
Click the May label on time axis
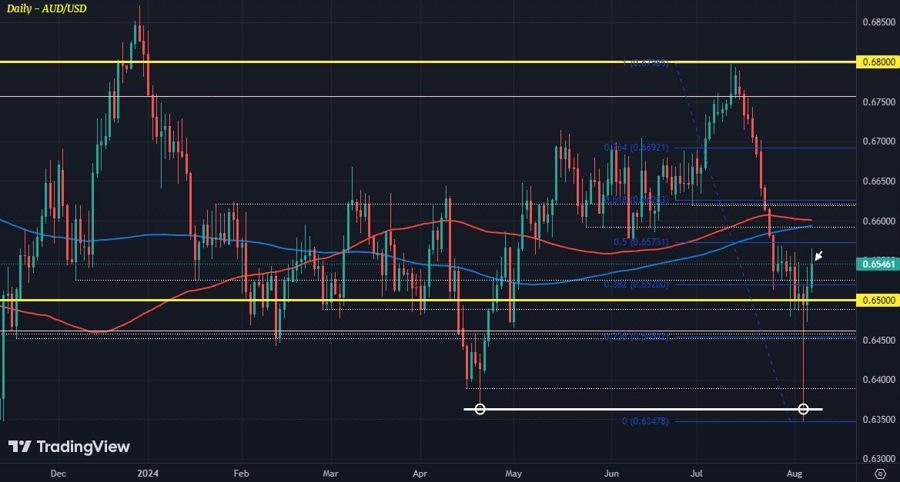(514, 474)
